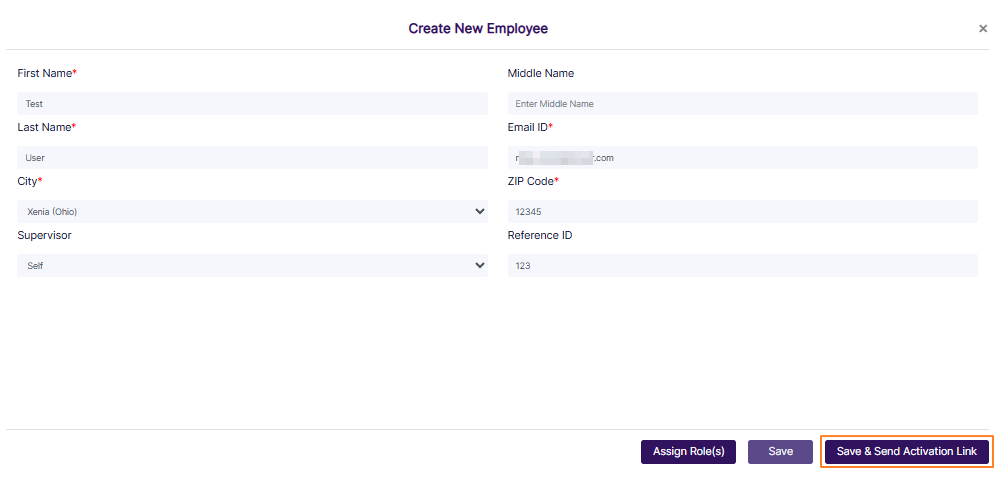
Task: Click the Last Name label text
Action: (46, 128)
